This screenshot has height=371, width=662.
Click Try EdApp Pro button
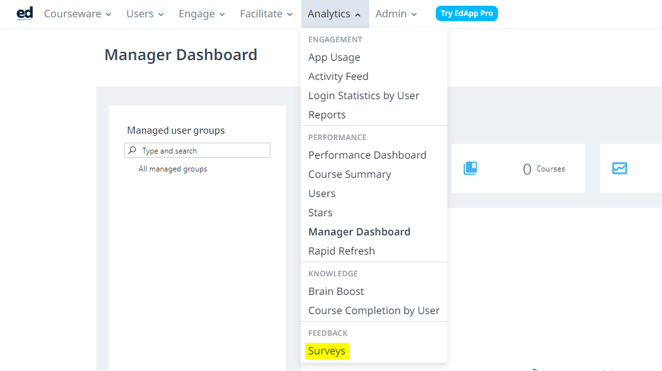467,14
